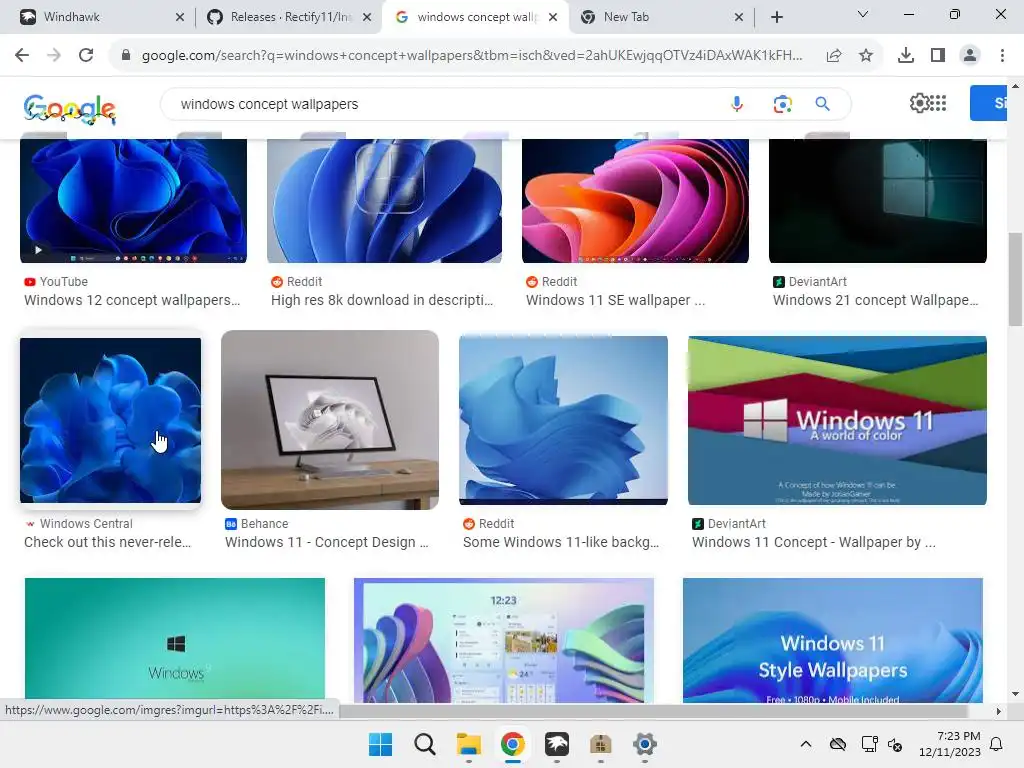Viewport: 1024px width, 768px height.
Task: Search by voice microphone icon
Action: [737, 104]
